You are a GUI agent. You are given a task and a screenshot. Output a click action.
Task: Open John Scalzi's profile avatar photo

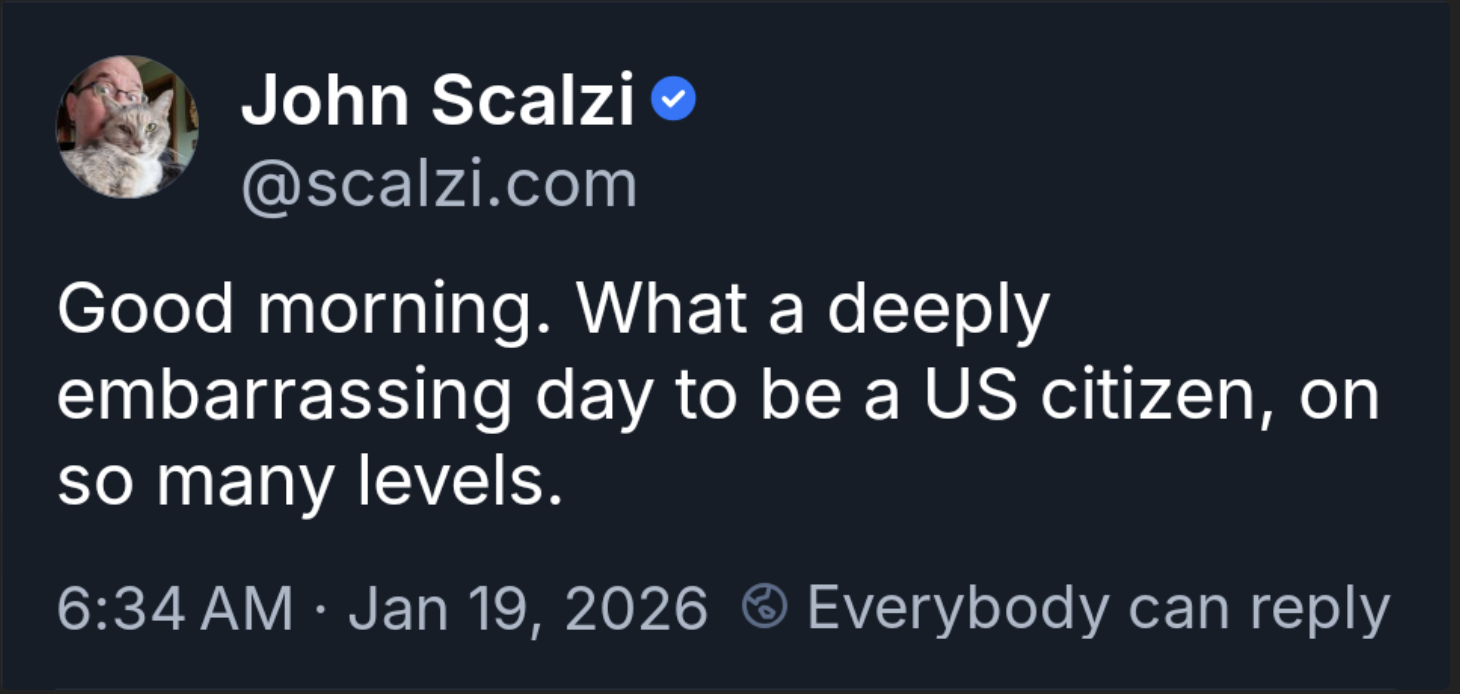127,127
